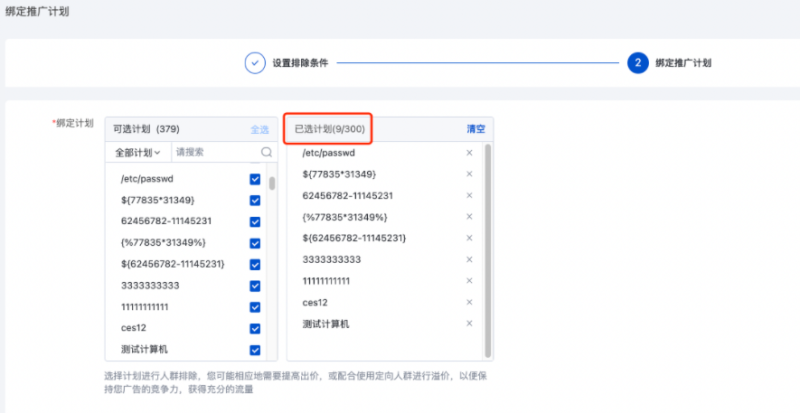This screenshot has height=413, width=800.
Task: Uncheck the 62456782-11145231 plan checkbox
Action: (x=255, y=222)
